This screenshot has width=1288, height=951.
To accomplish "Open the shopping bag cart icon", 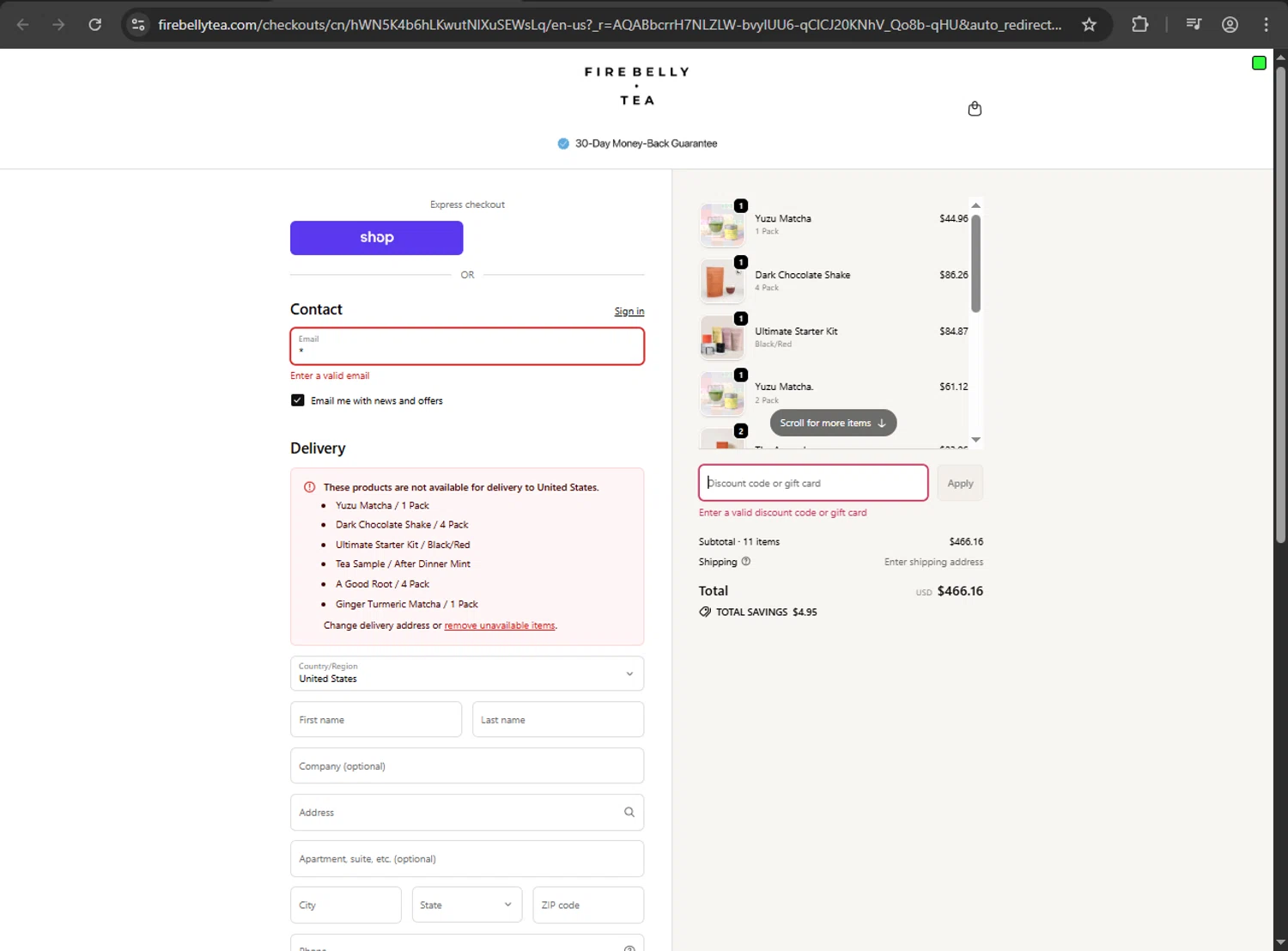I will coord(975,109).
